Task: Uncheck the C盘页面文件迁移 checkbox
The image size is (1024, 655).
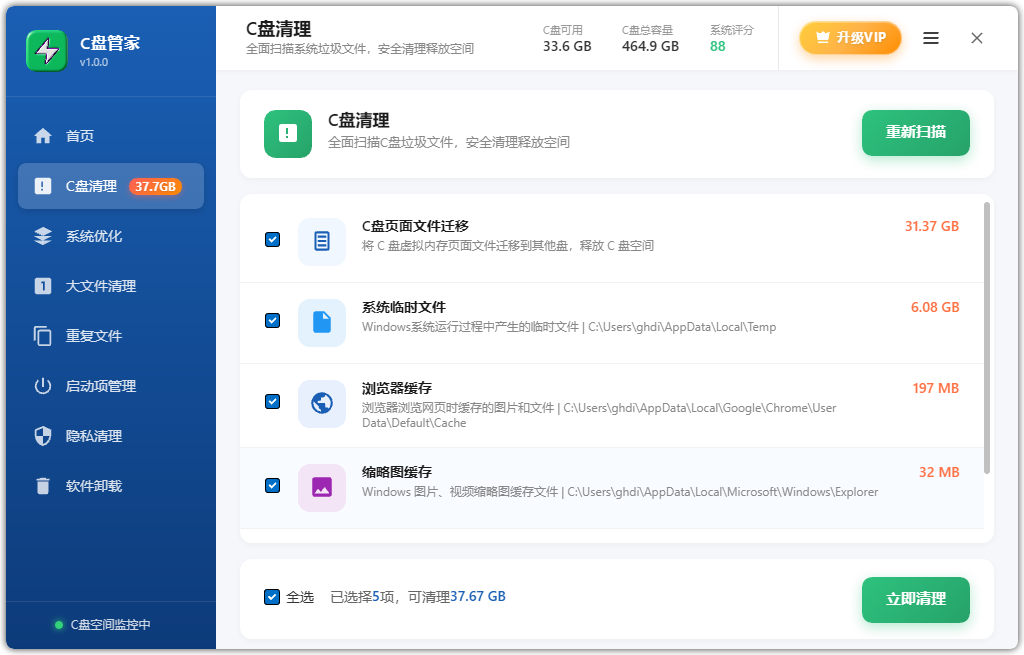Action: (x=272, y=240)
